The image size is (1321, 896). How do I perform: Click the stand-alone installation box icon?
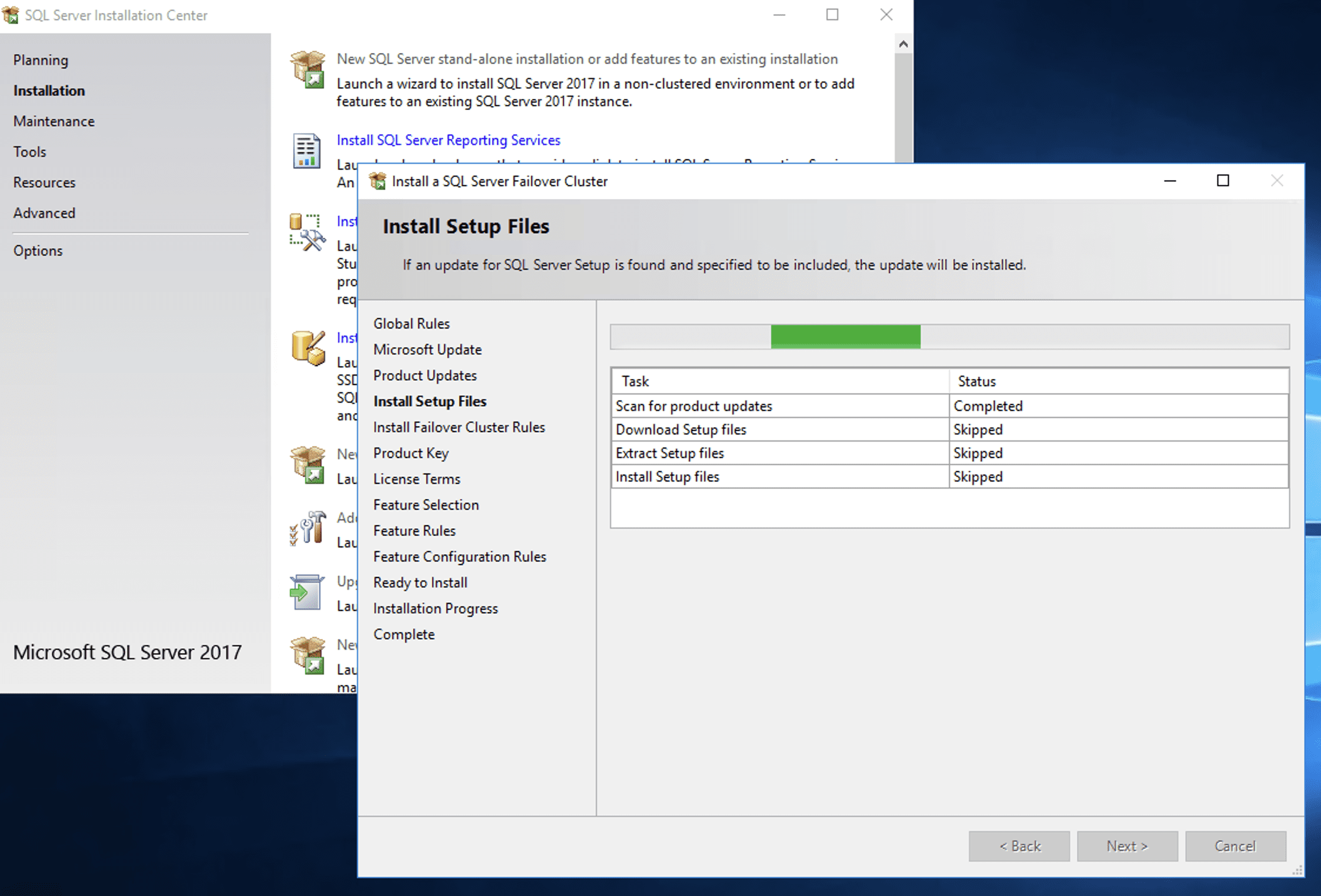tap(307, 69)
